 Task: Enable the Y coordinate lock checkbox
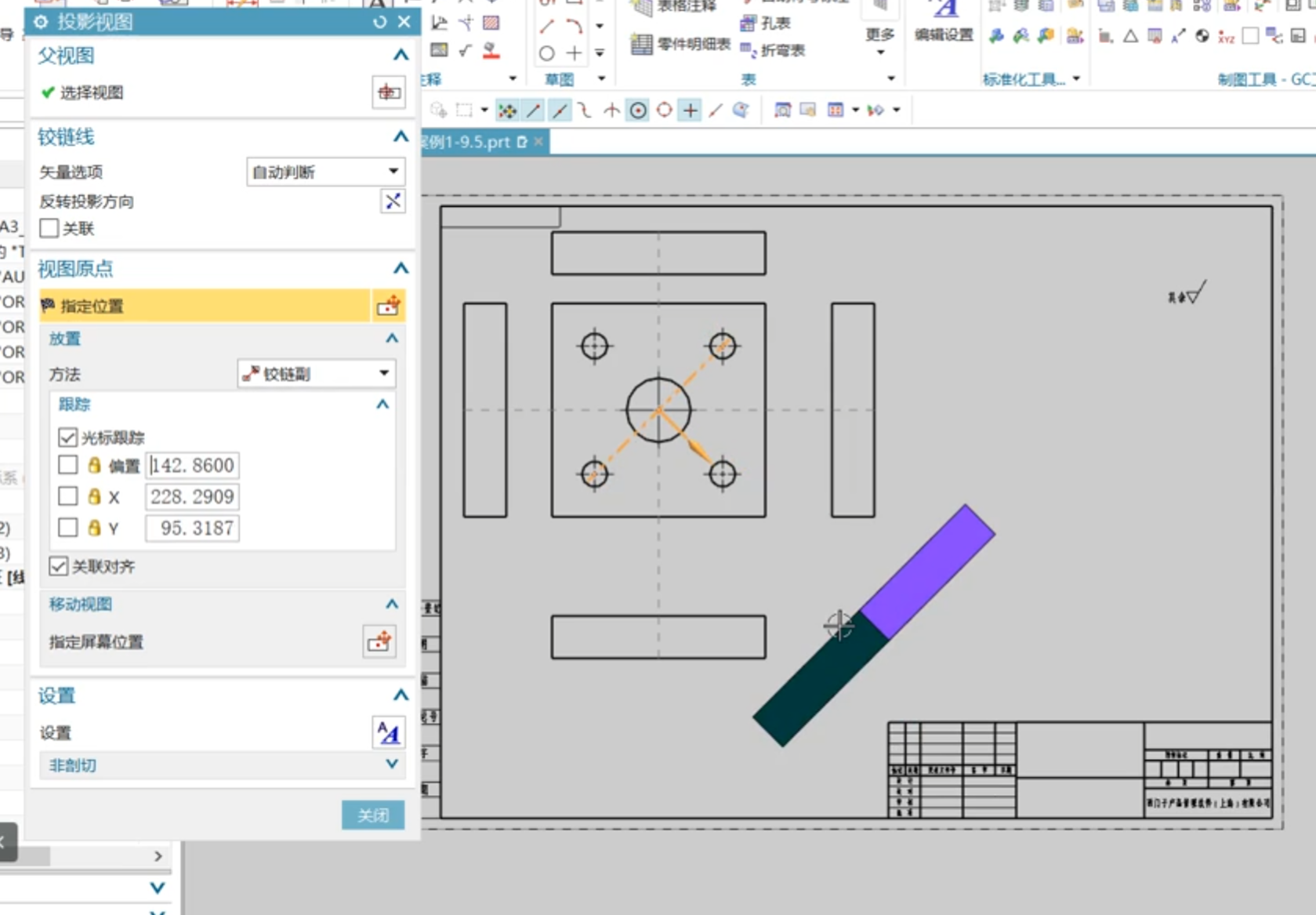click(x=68, y=528)
